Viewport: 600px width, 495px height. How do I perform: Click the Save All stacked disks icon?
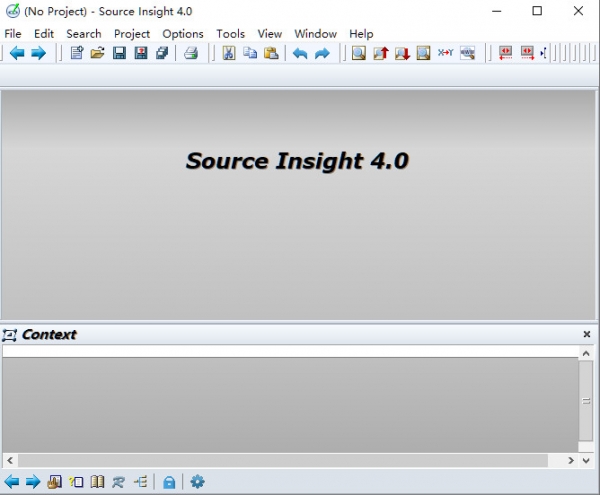[x=162, y=53]
